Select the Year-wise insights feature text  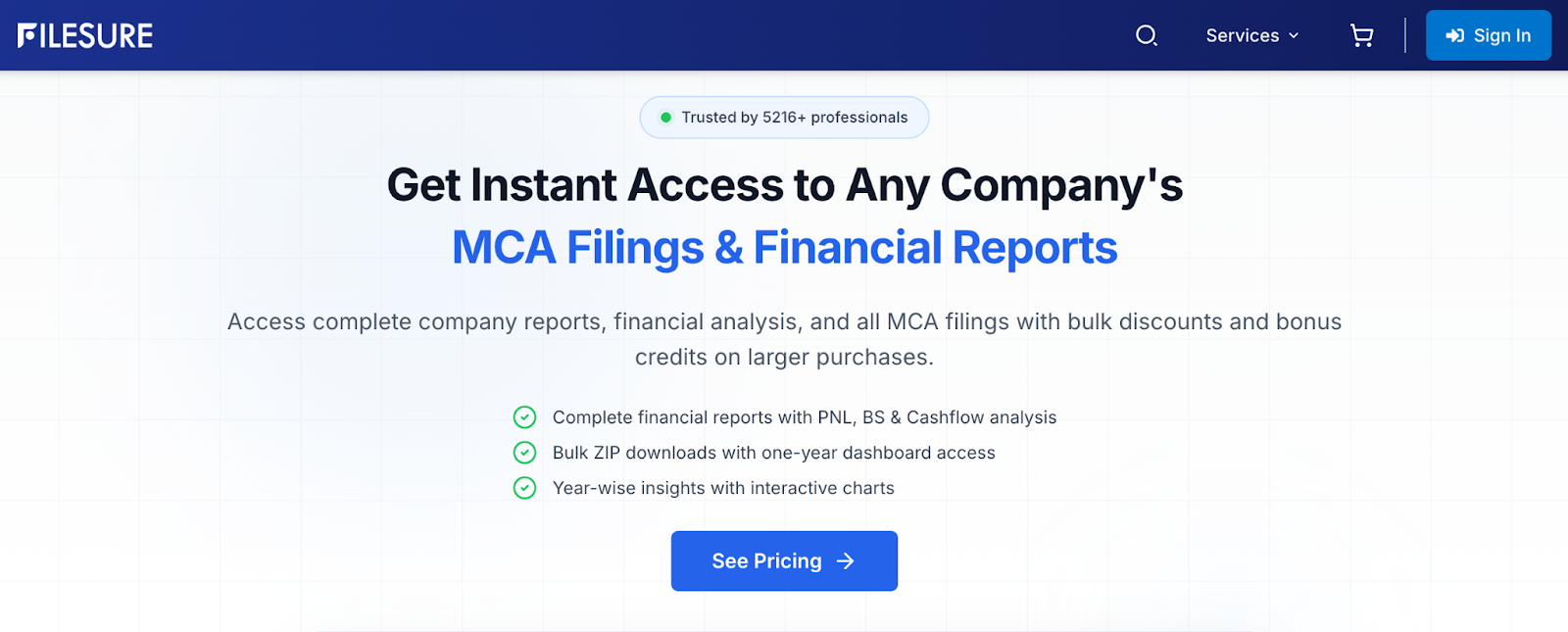(x=723, y=488)
